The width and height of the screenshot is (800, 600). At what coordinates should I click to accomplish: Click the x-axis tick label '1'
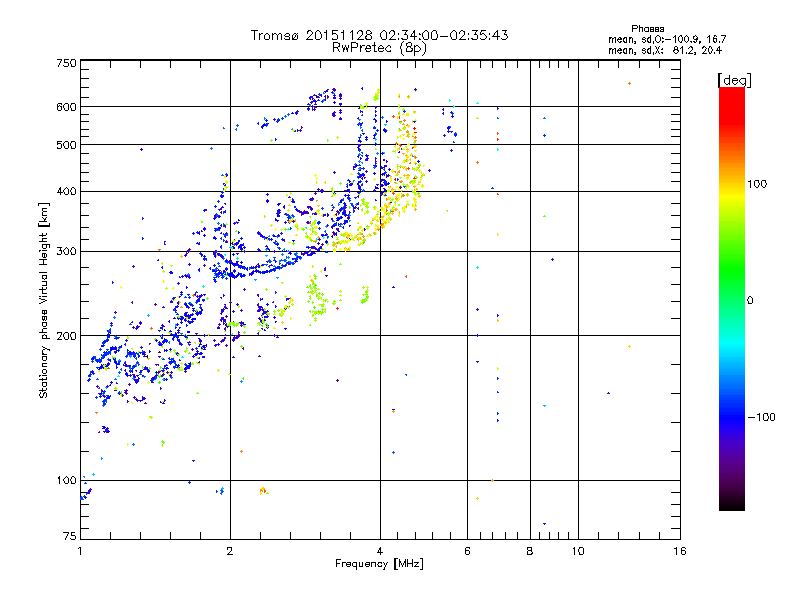(x=81, y=551)
